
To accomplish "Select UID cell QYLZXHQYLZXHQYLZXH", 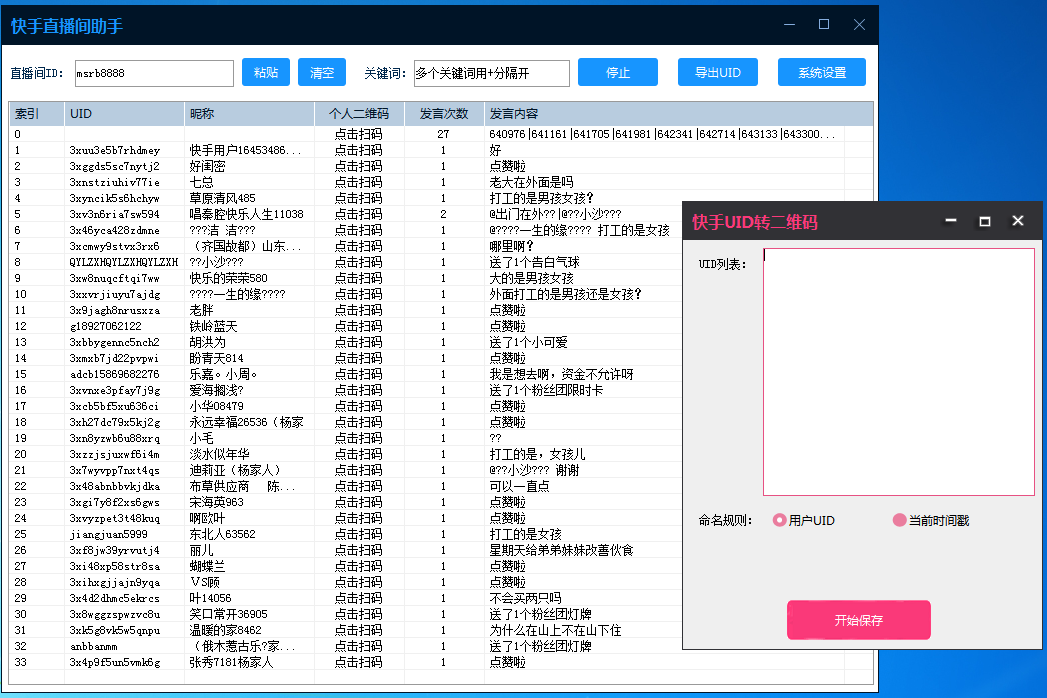I will pos(124,263).
